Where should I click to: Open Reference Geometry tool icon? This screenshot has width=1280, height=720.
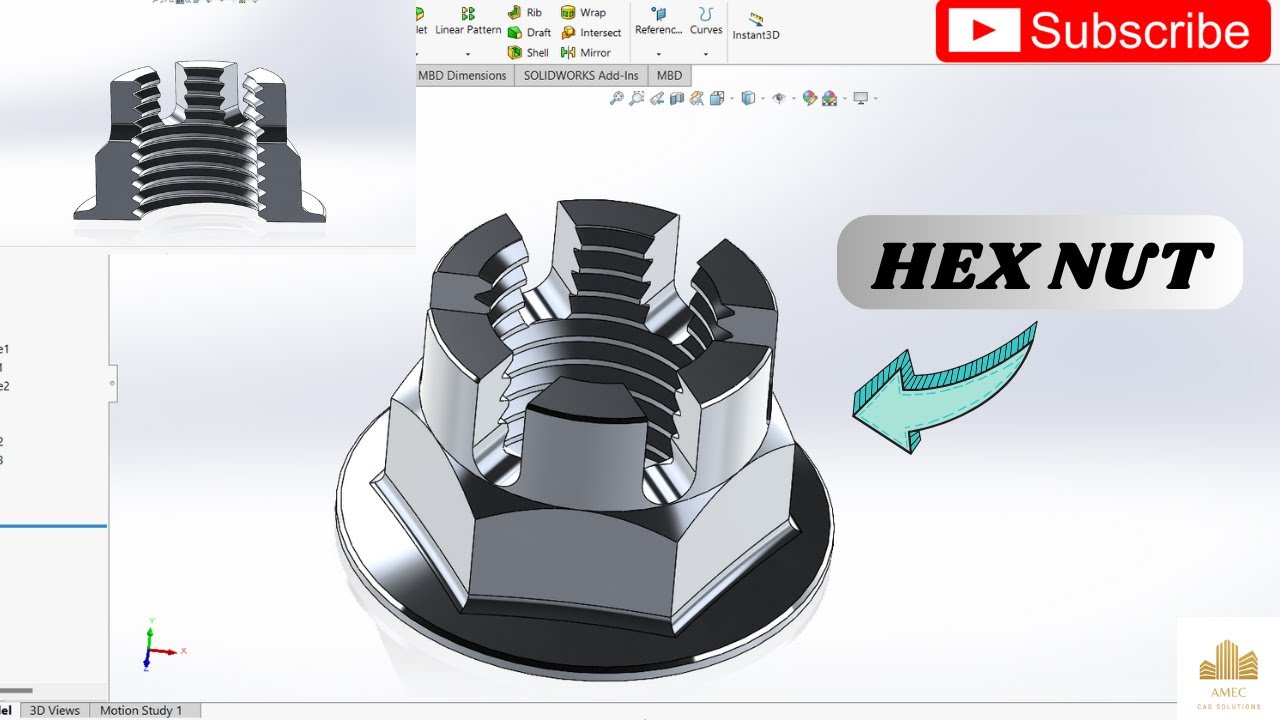click(x=658, y=13)
